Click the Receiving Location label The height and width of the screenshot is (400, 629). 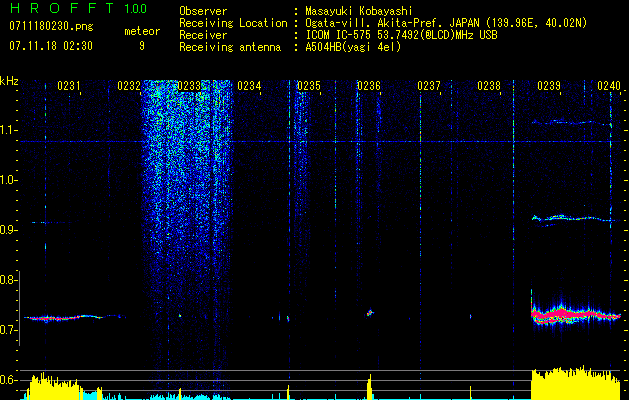[x=233, y=23]
